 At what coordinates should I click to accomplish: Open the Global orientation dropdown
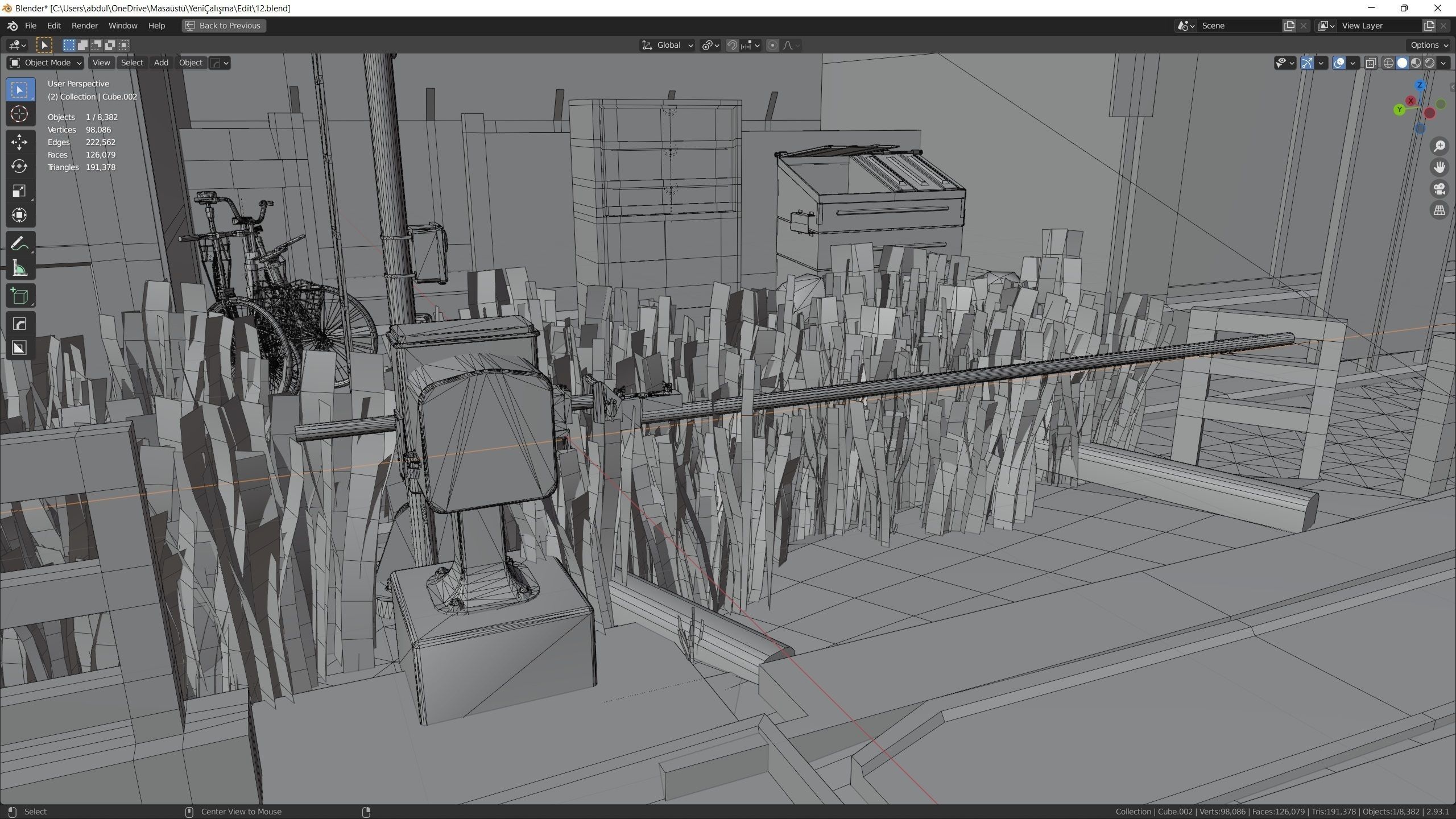(667, 45)
